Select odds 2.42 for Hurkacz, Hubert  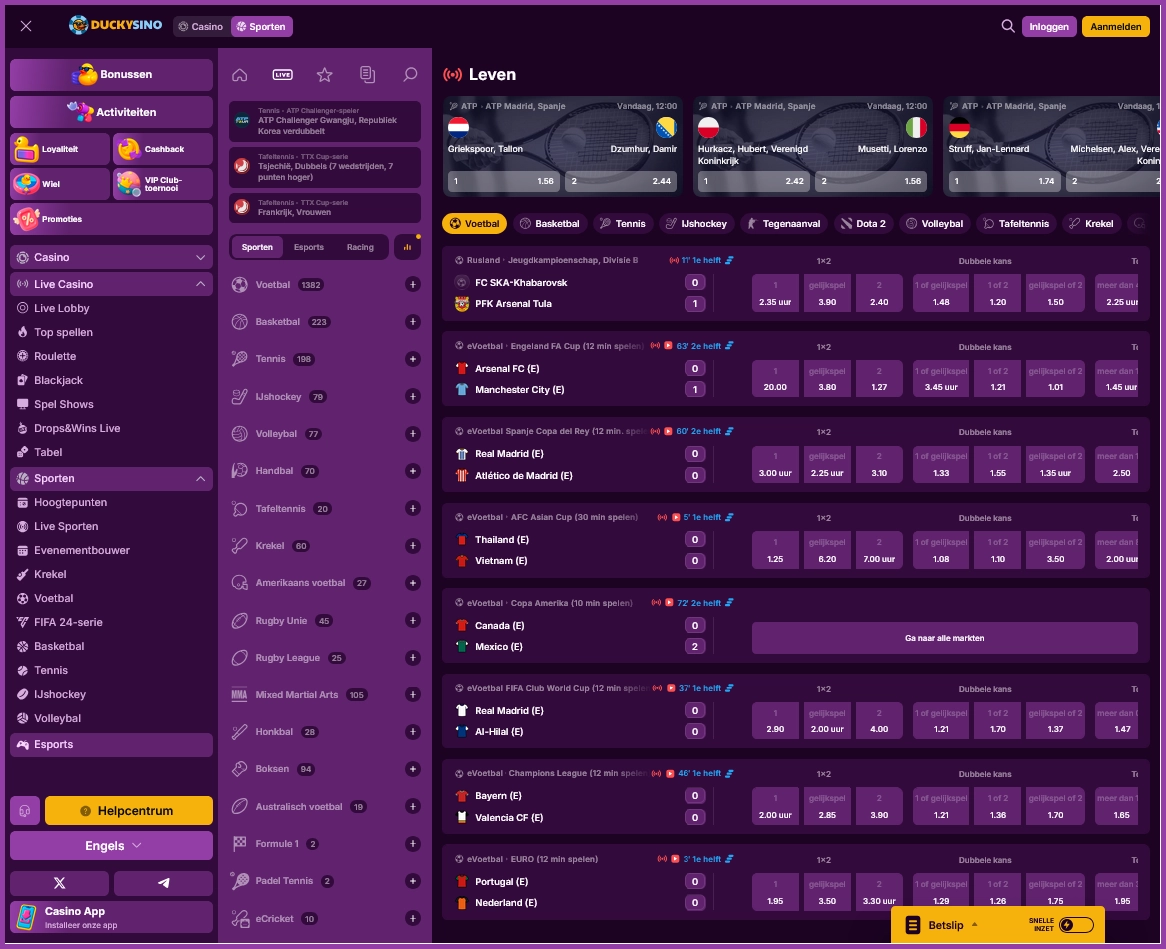click(753, 181)
